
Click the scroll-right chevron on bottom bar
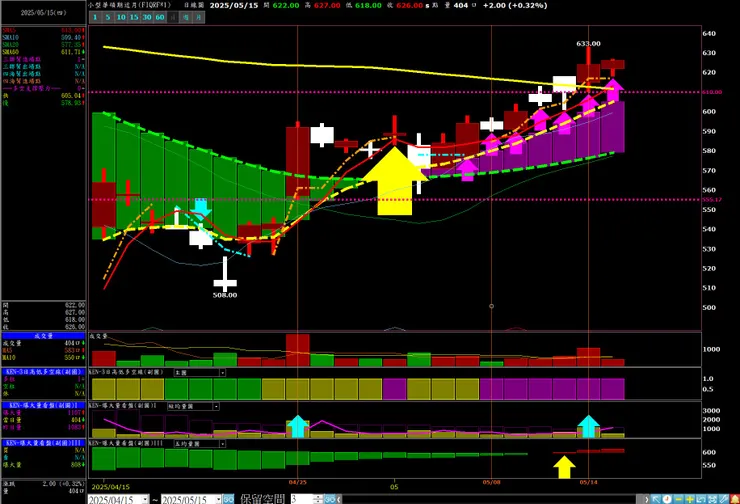pyautogui.click(x=646, y=499)
